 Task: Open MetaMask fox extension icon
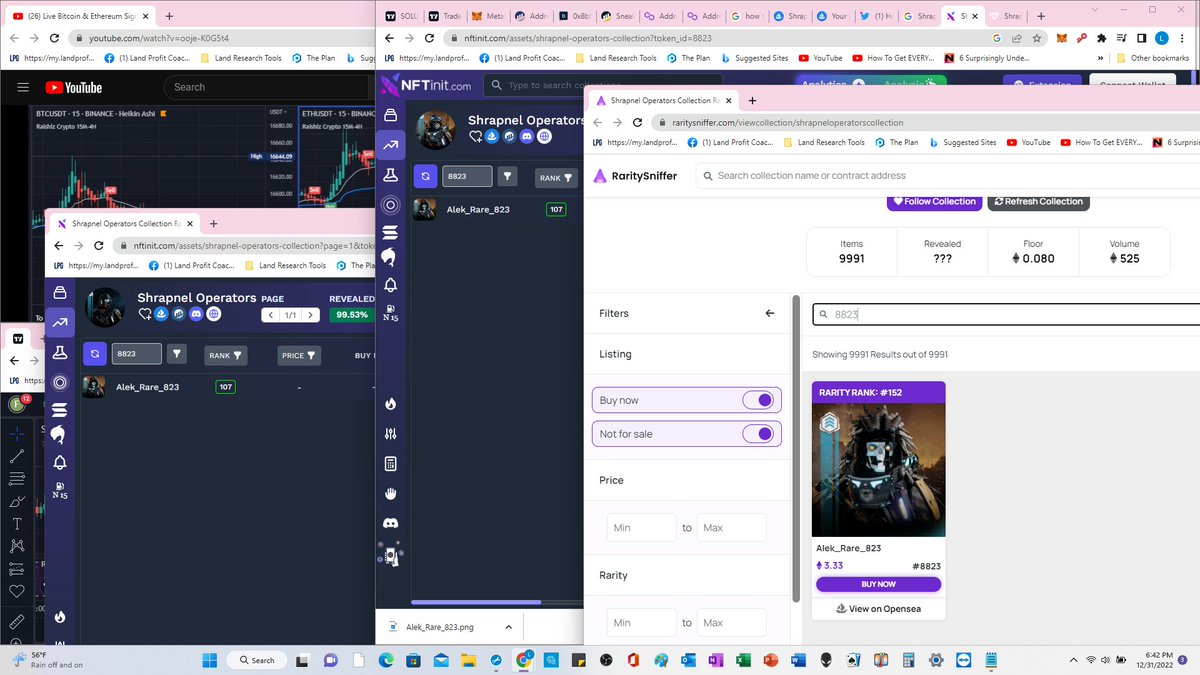point(1063,38)
